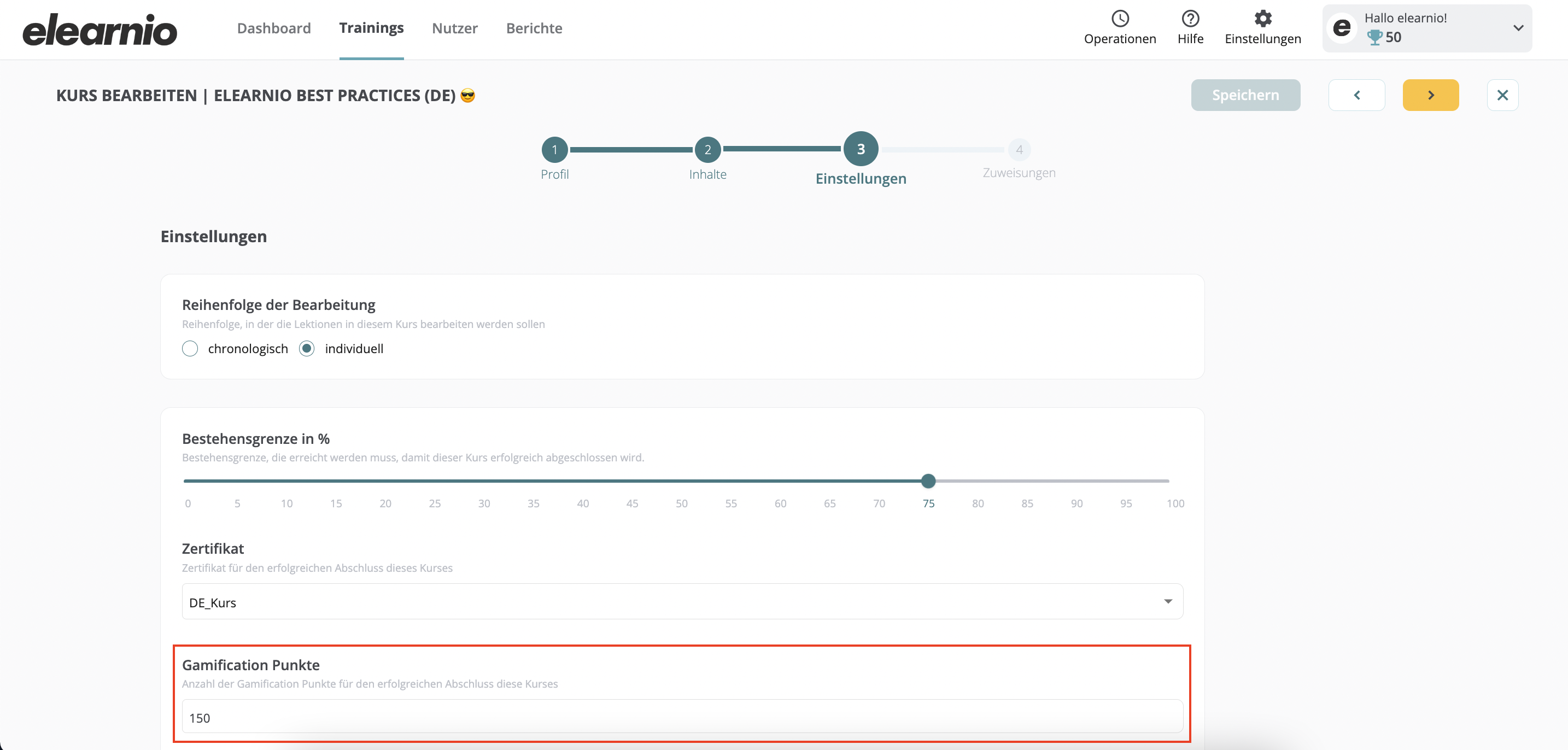Select step 3 Einstellungen circle
This screenshot has height=750, width=1568.
pyautogui.click(x=861, y=149)
